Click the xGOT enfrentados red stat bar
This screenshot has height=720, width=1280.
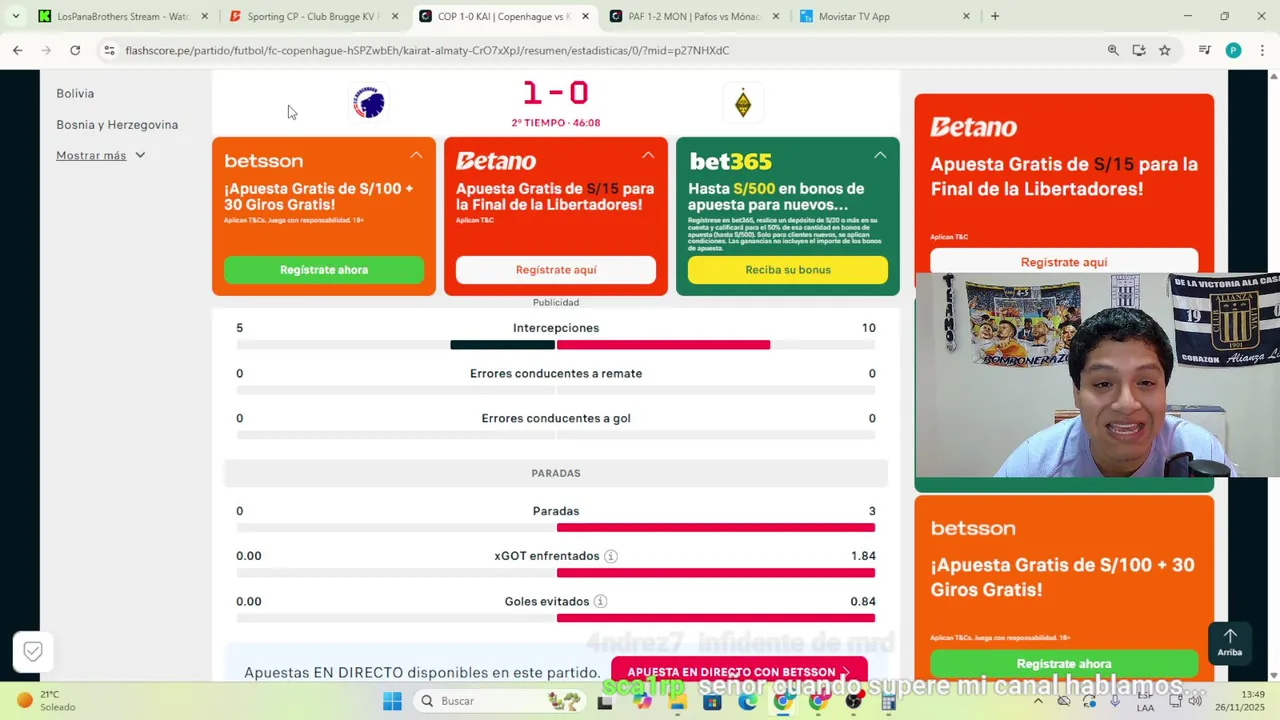coord(716,573)
